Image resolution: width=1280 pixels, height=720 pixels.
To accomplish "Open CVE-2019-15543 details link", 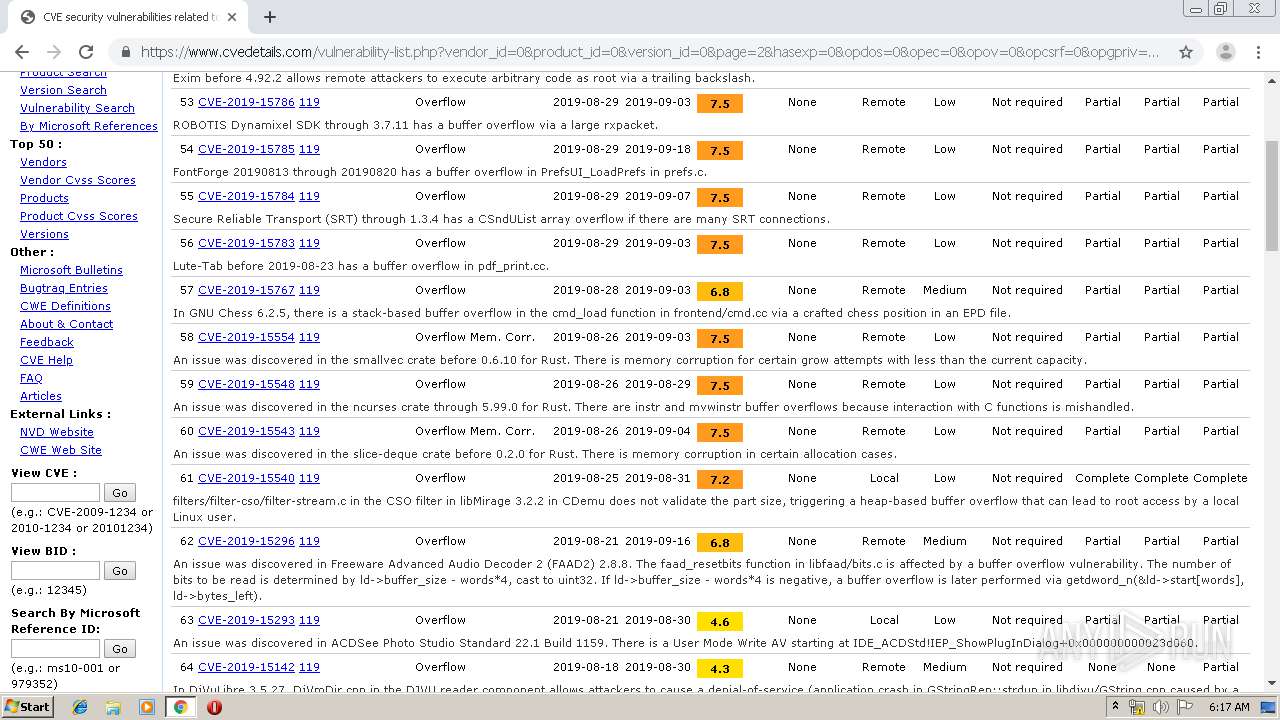I will pos(246,431).
